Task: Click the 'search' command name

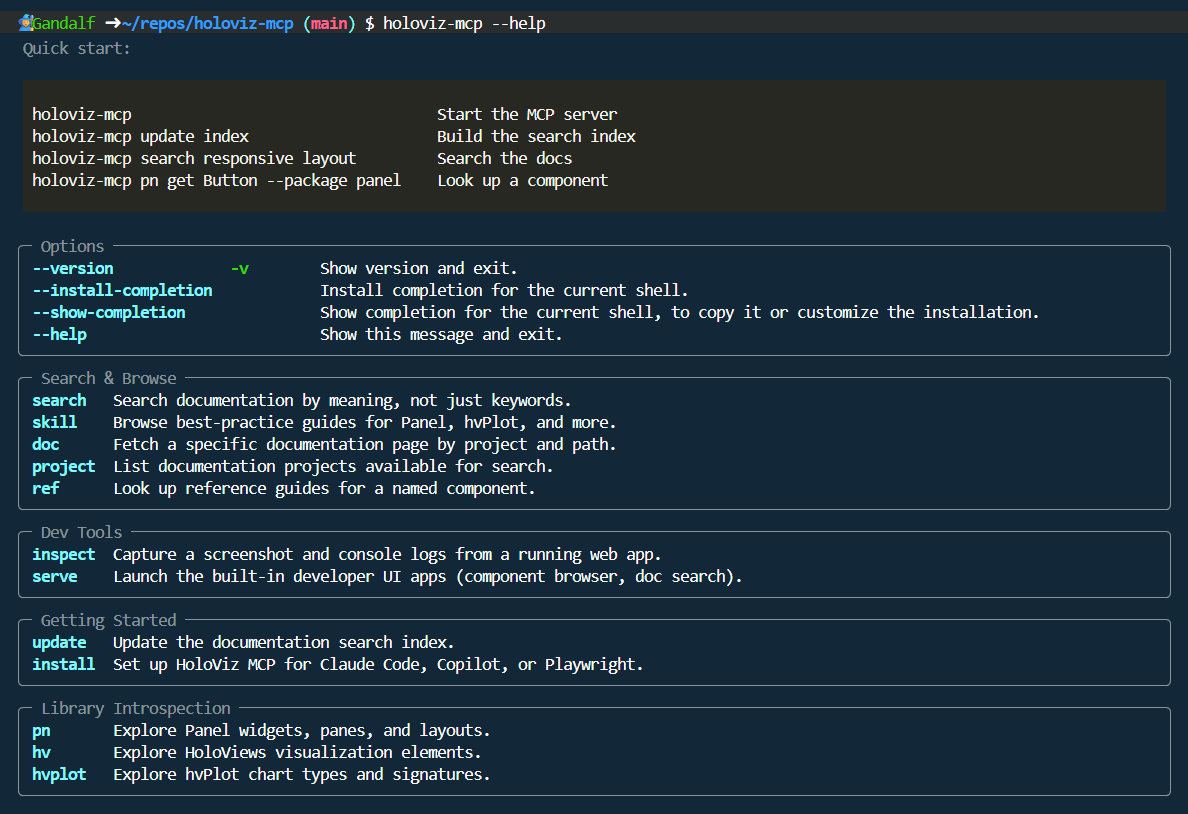Action: (59, 400)
